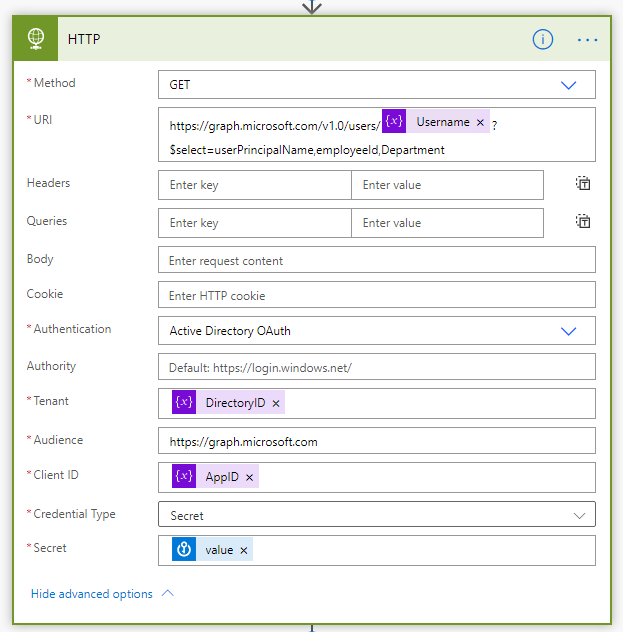Click the Cookie input field
This screenshot has height=632, width=623.
pos(377,295)
